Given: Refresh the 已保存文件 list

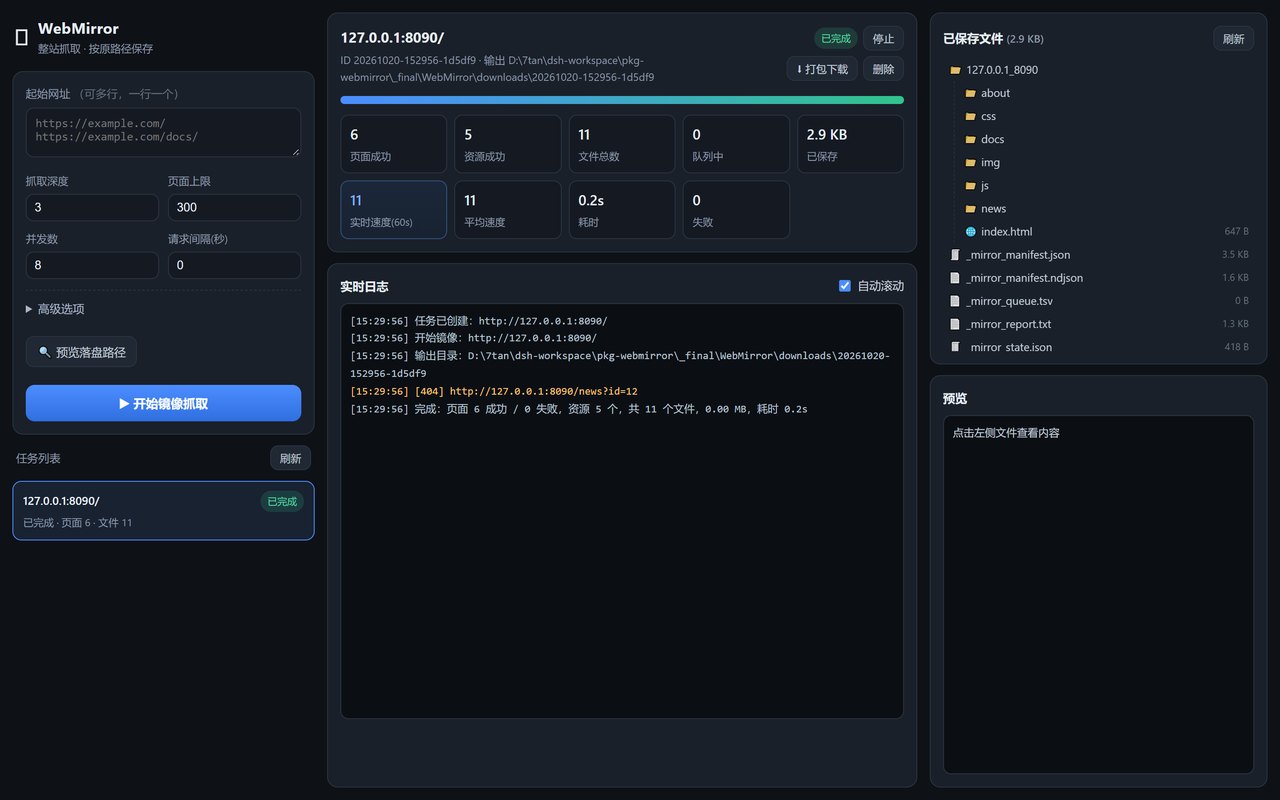Looking at the screenshot, I should pyautogui.click(x=1234, y=39).
